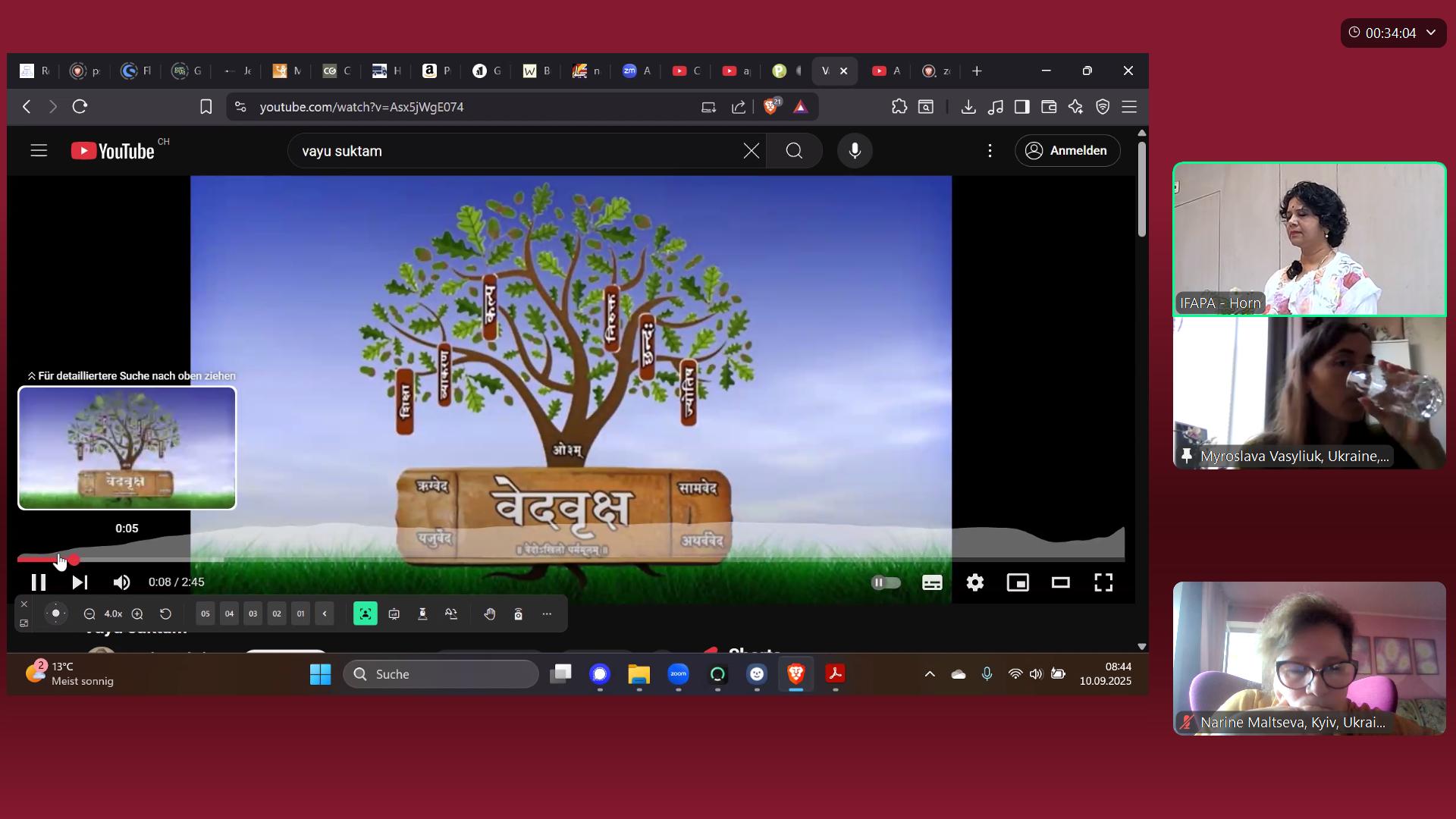Screen dimensions: 1456x819
Task: Switch to theater mode view
Action: click(1060, 582)
